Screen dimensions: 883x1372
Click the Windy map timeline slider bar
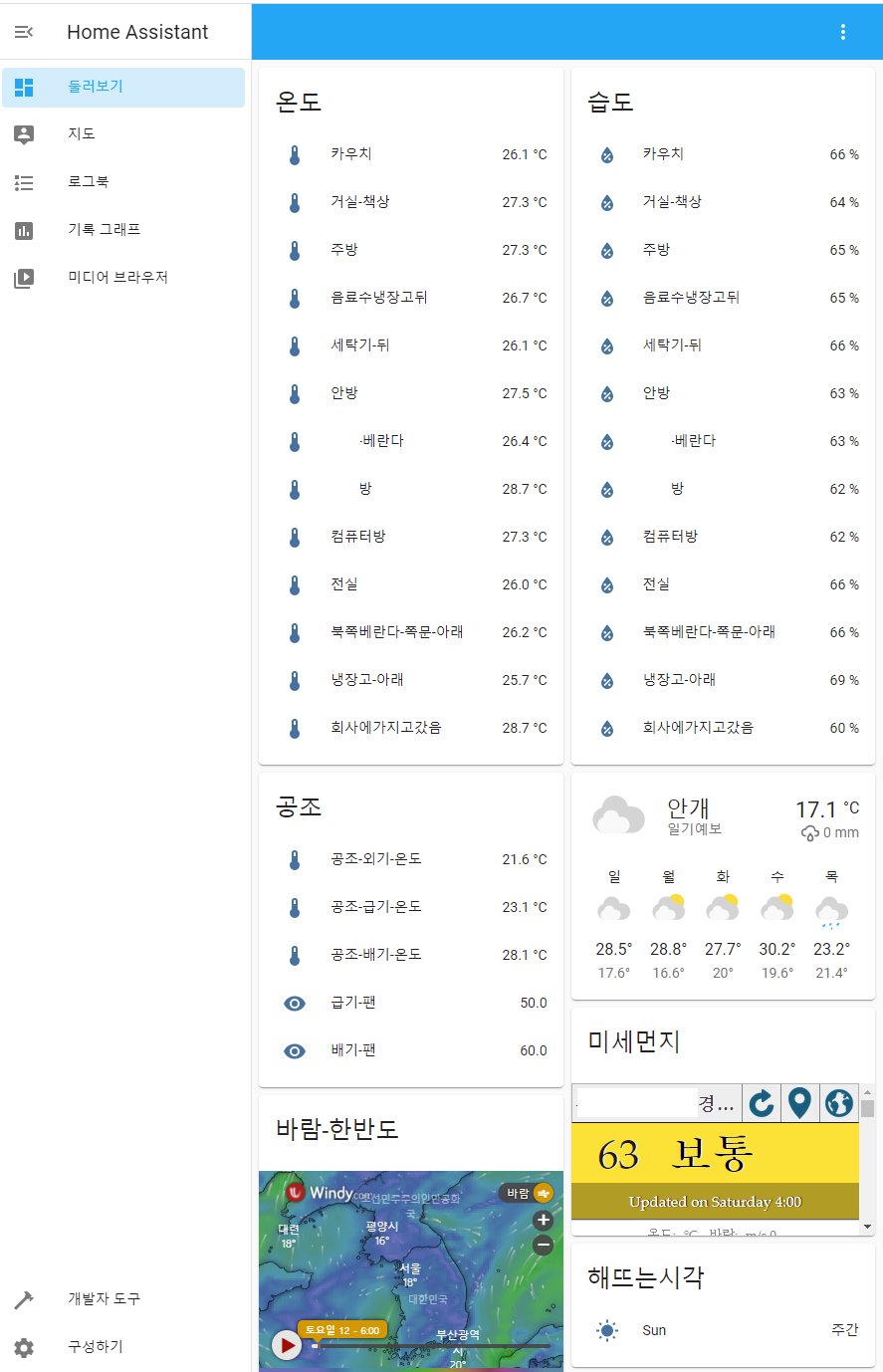[x=430, y=1346]
